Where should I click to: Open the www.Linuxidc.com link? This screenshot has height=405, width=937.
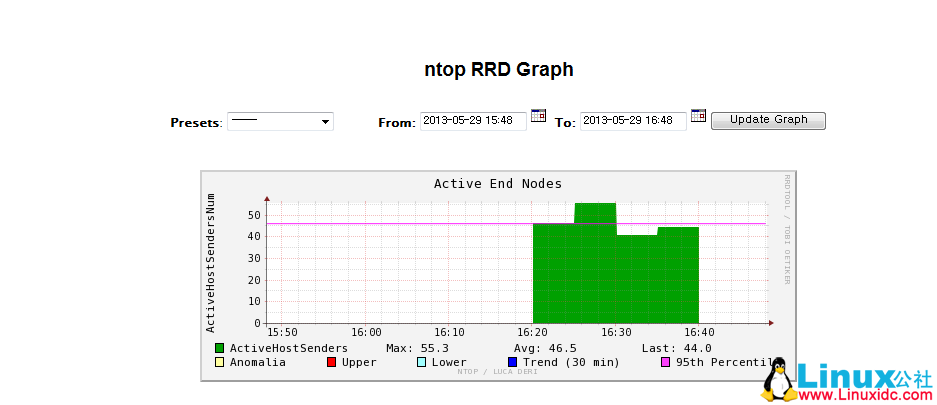click(862, 395)
